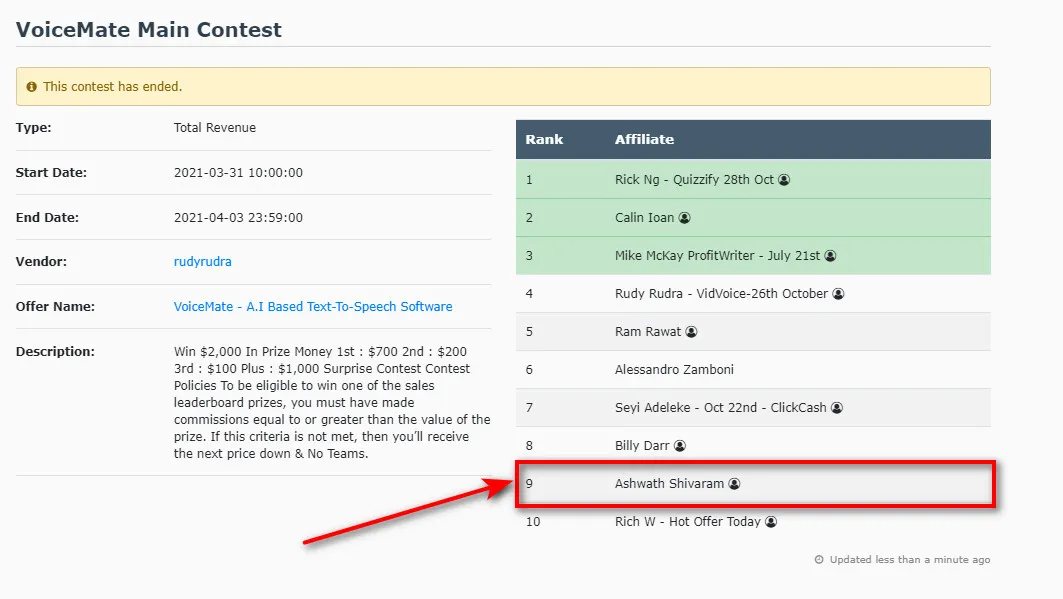Screen dimensions: 1063x599
Task: Open profile icon for Rudy Rudra VidVoice
Action: (839, 293)
